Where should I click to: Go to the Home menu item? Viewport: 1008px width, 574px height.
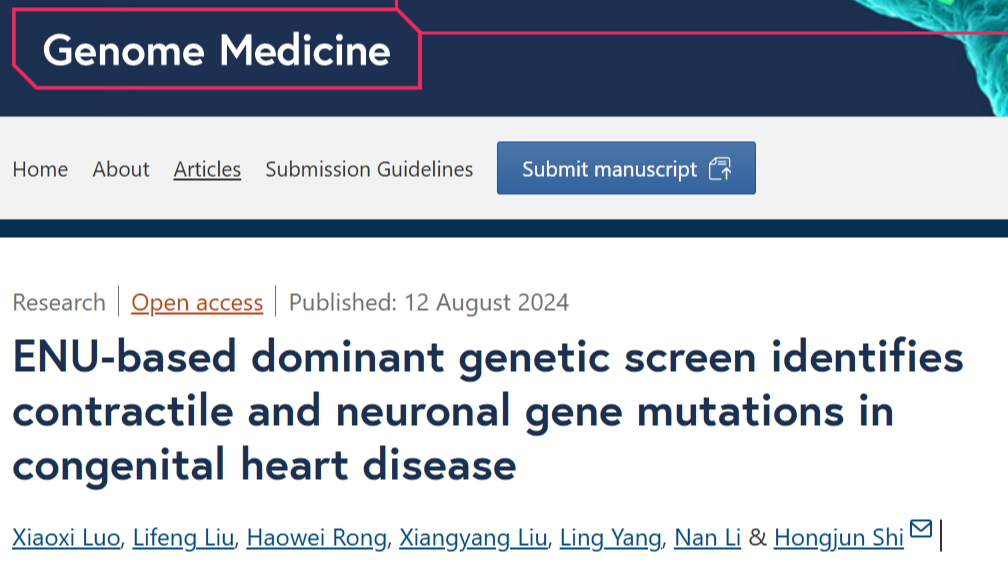tap(40, 169)
